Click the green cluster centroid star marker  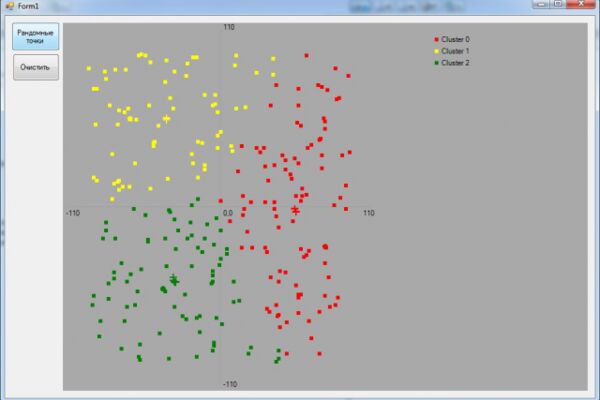pyautogui.click(x=174, y=280)
